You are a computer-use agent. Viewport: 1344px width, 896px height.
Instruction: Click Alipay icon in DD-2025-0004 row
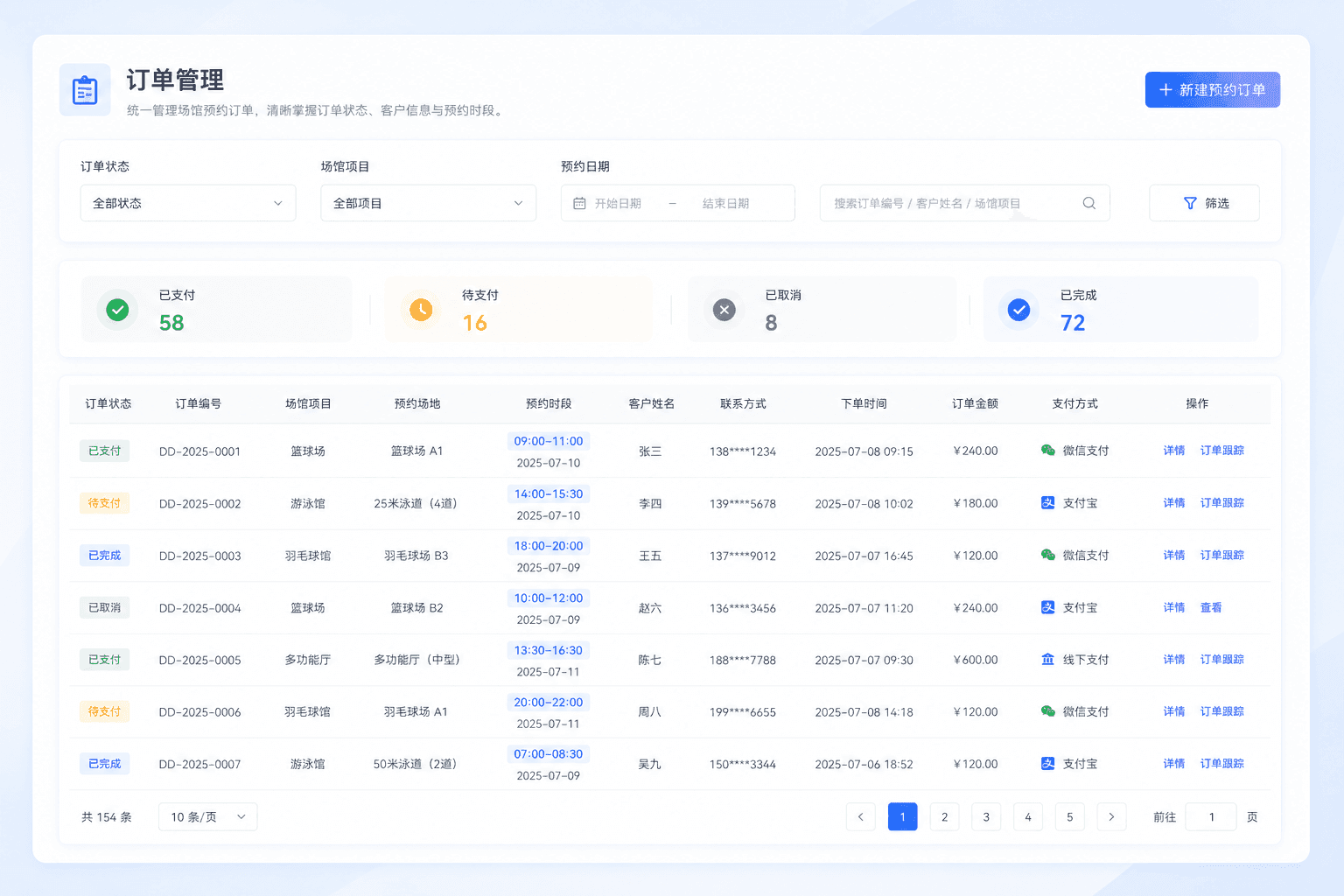1047,607
